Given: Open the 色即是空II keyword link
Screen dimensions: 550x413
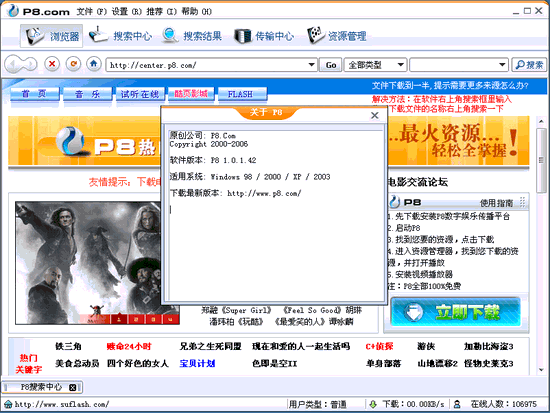Looking at the screenshot, I should click(x=275, y=363).
